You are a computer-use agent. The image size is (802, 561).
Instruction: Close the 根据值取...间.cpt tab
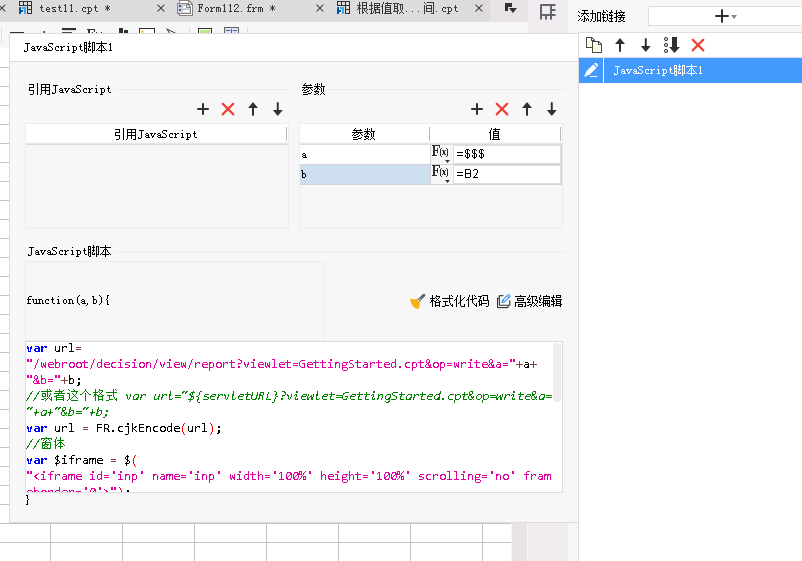tap(479, 8)
